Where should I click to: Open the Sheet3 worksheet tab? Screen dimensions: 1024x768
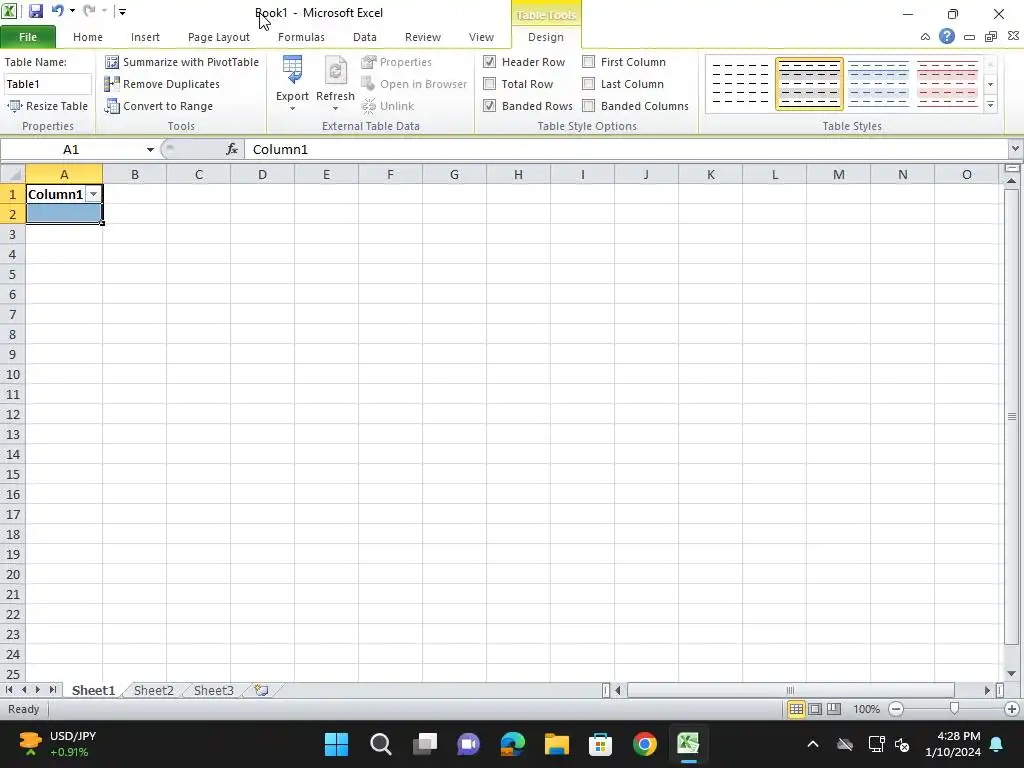point(214,690)
